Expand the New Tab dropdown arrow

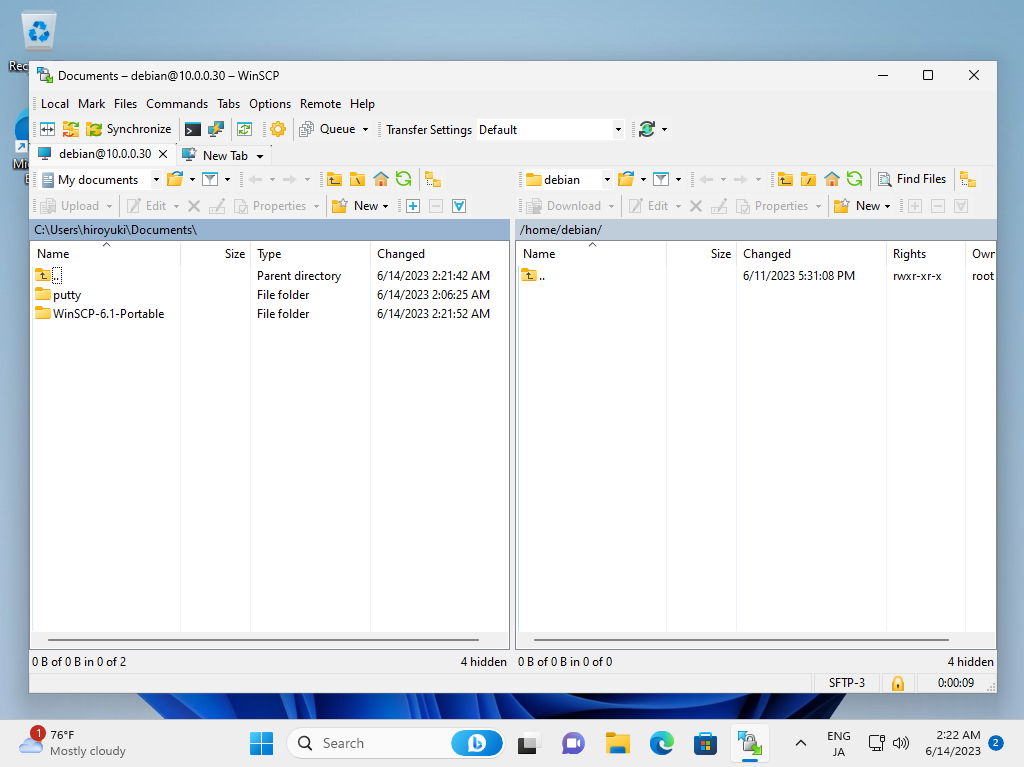pyautogui.click(x=260, y=156)
